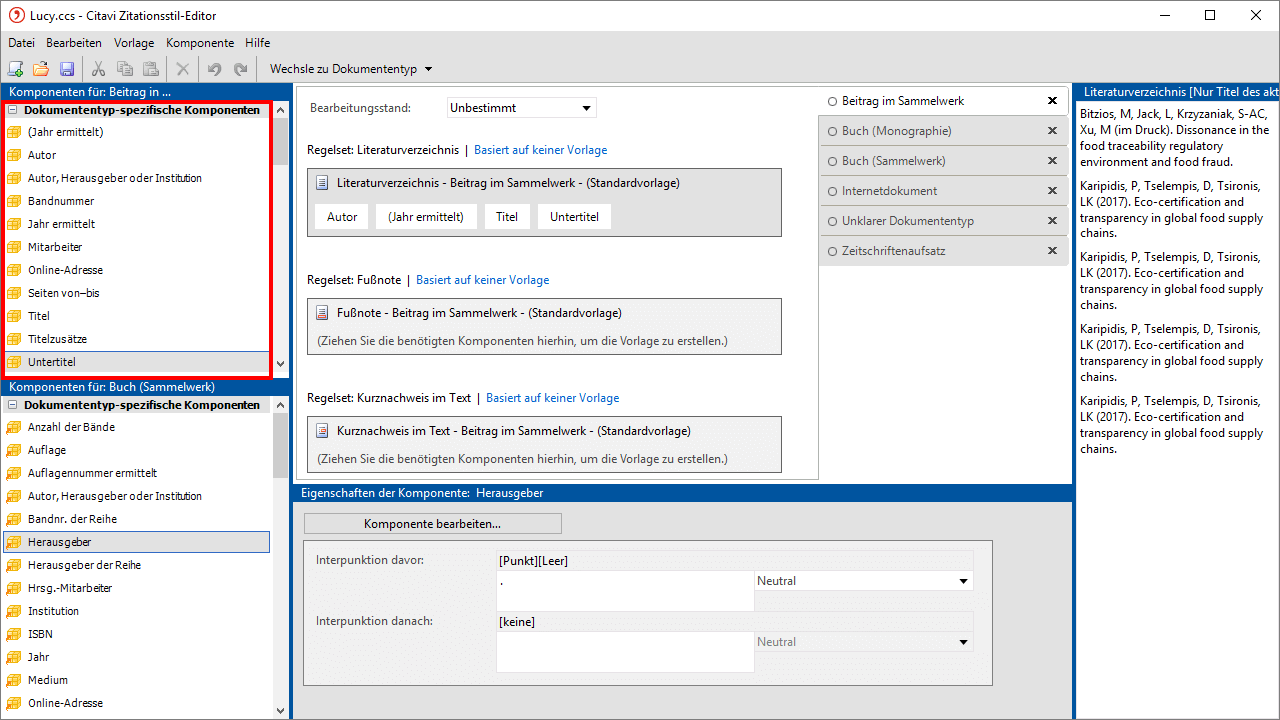Open the Wechsle zu Dokumententyp dropdown
This screenshot has width=1280, height=720.
pyautogui.click(x=351, y=69)
